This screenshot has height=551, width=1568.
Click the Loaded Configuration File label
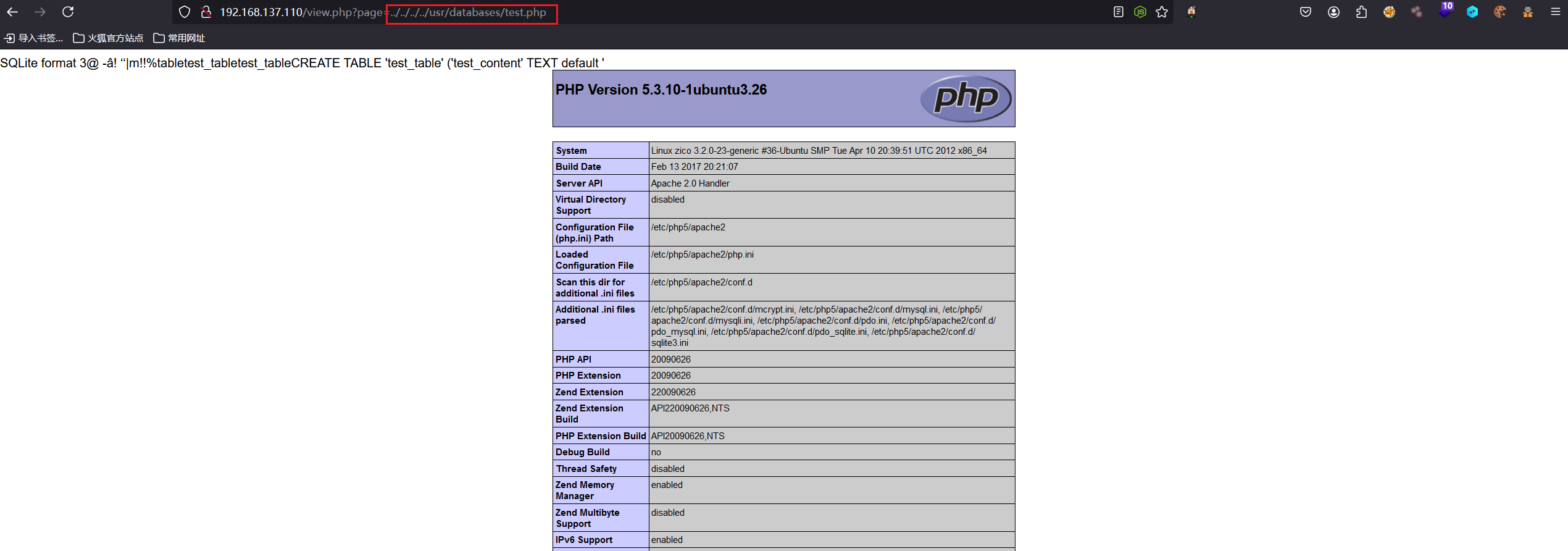pos(601,260)
